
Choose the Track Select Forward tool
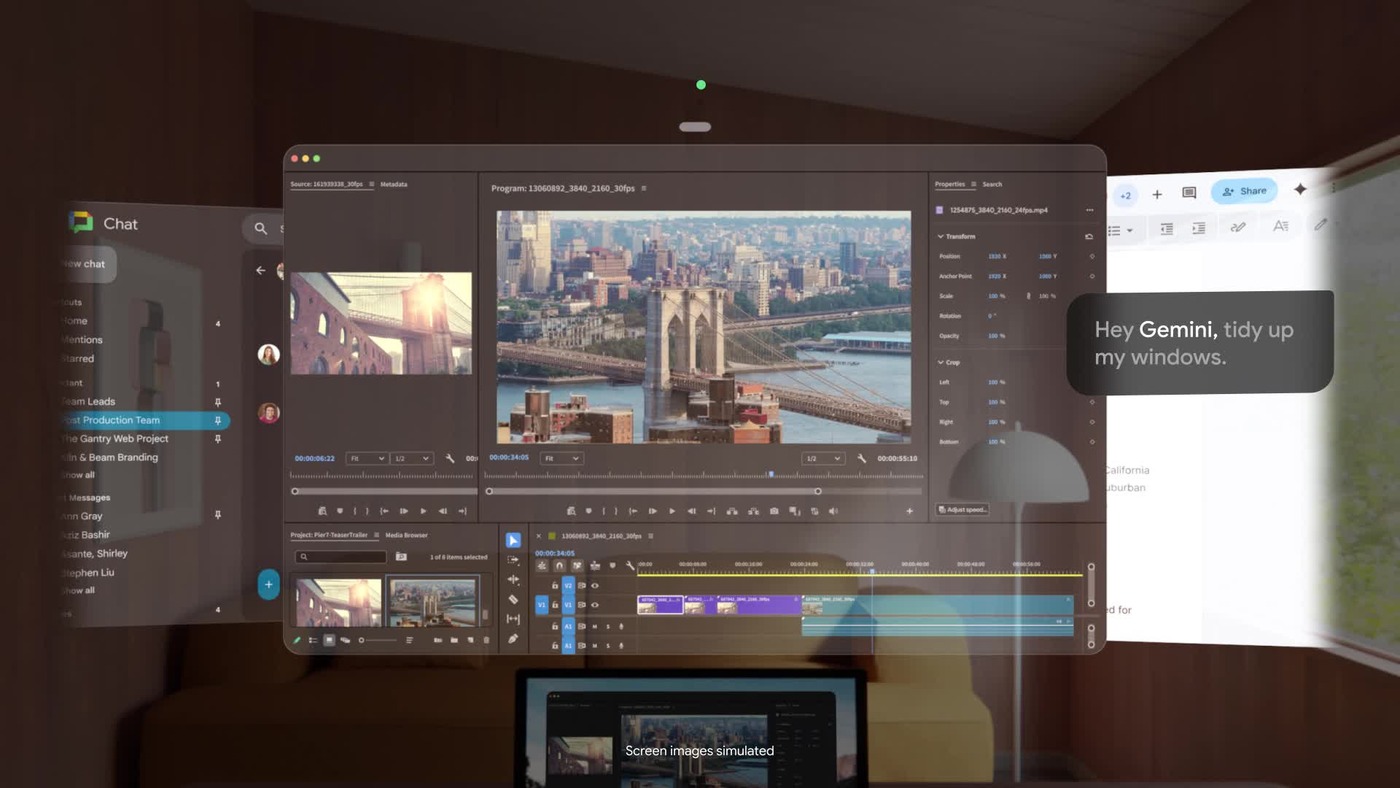(513, 560)
